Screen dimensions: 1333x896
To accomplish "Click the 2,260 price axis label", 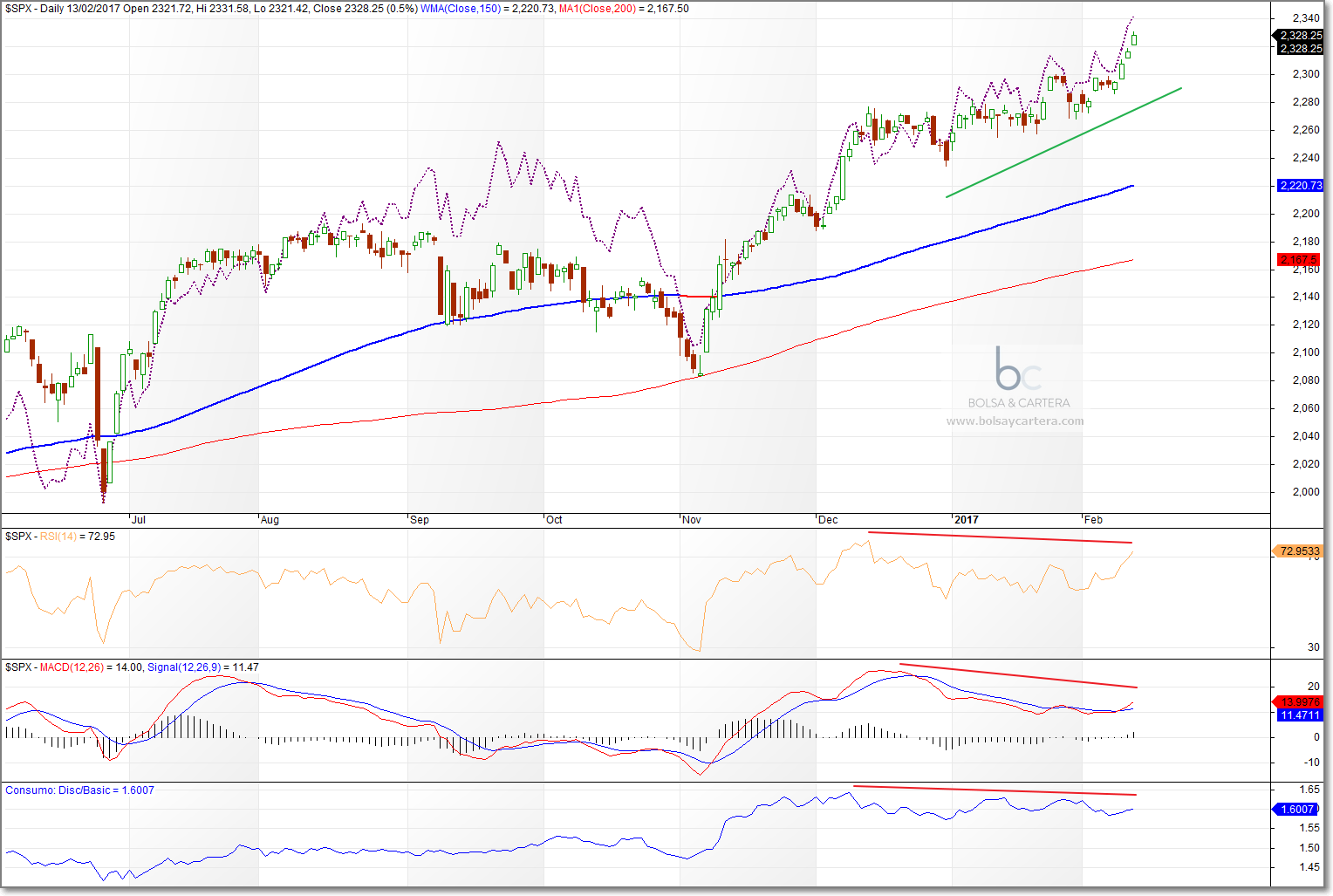I will click(x=1306, y=130).
